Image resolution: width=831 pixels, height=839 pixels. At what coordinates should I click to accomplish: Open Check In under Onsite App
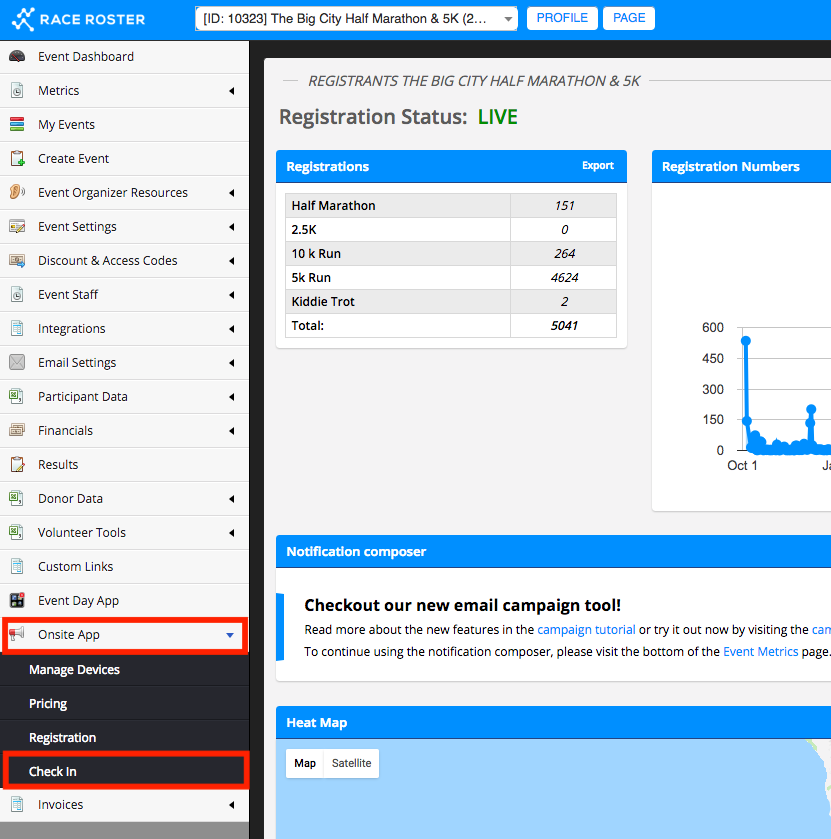tap(53, 771)
